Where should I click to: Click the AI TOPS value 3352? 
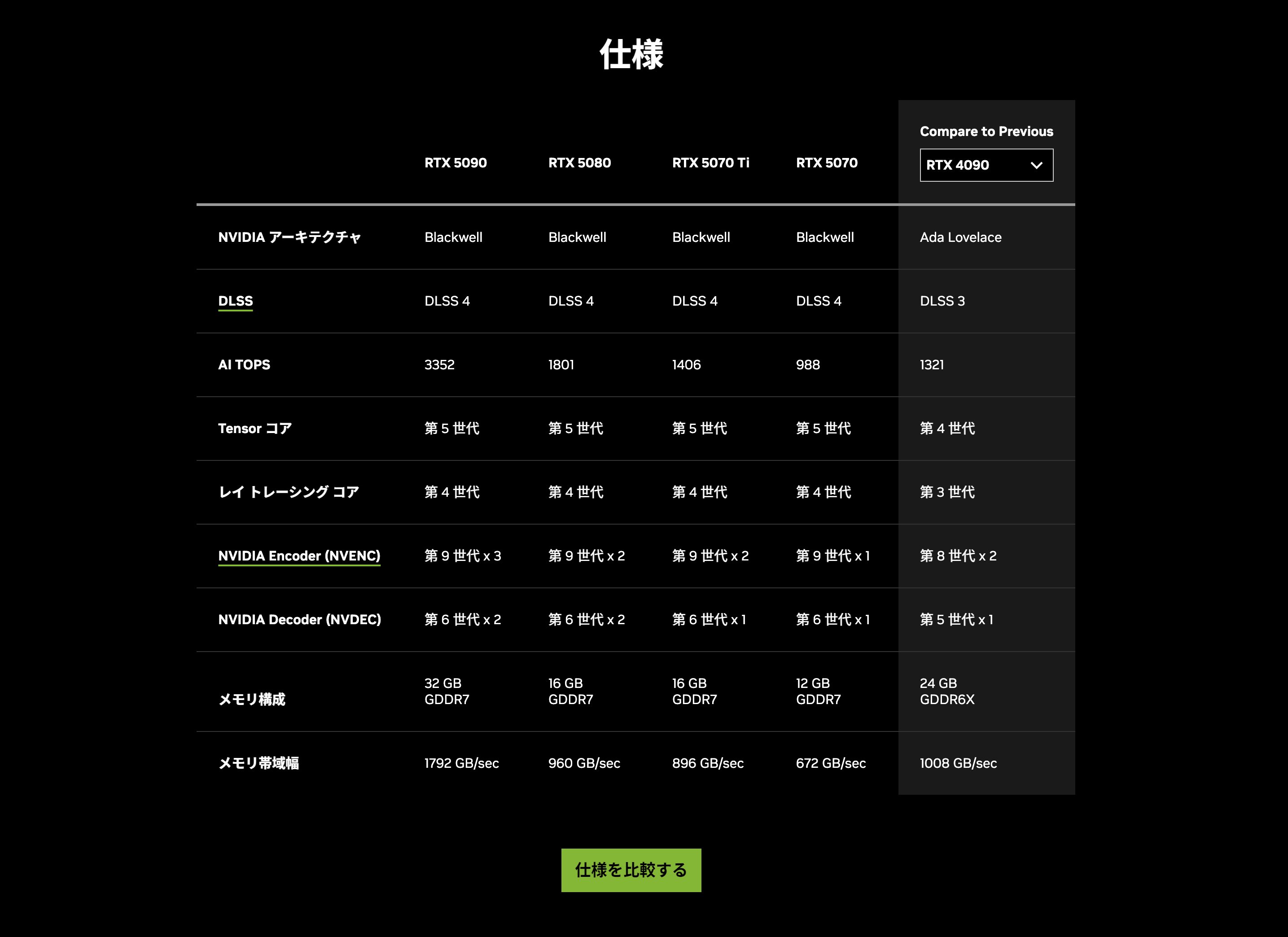click(x=439, y=364)
